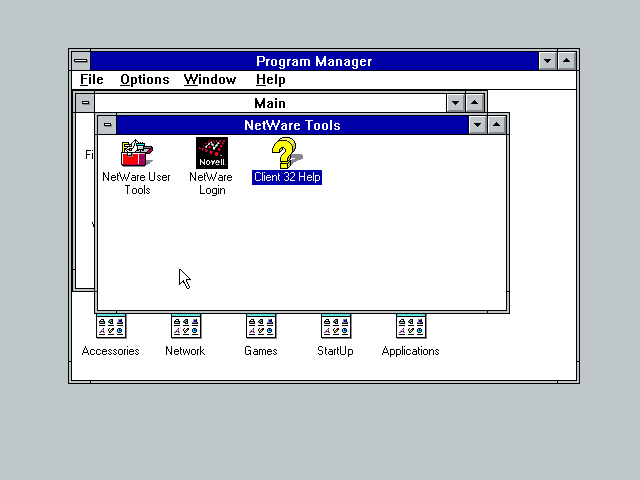Select the "NetWare User Tools" label text

tap(137, 183)
